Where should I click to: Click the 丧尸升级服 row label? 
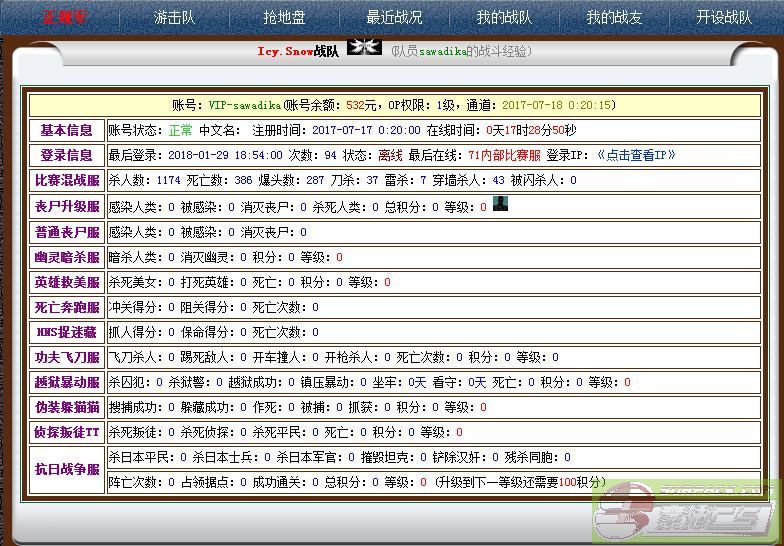pyautogui.click(x=67, y=207)
